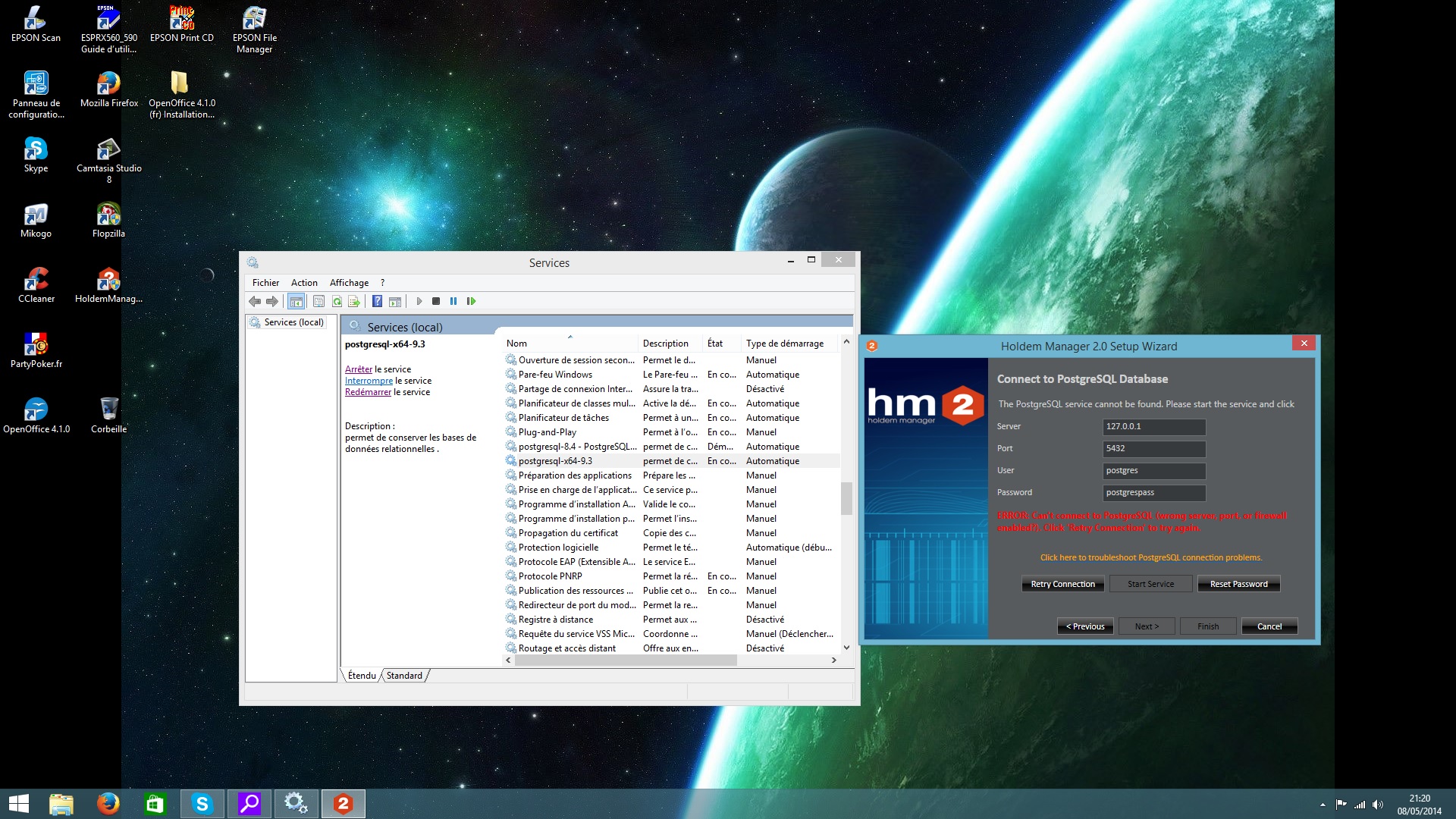
Task: Open the PostgreSQL troubleshooting link
Action: click(x=1150, y=557)
